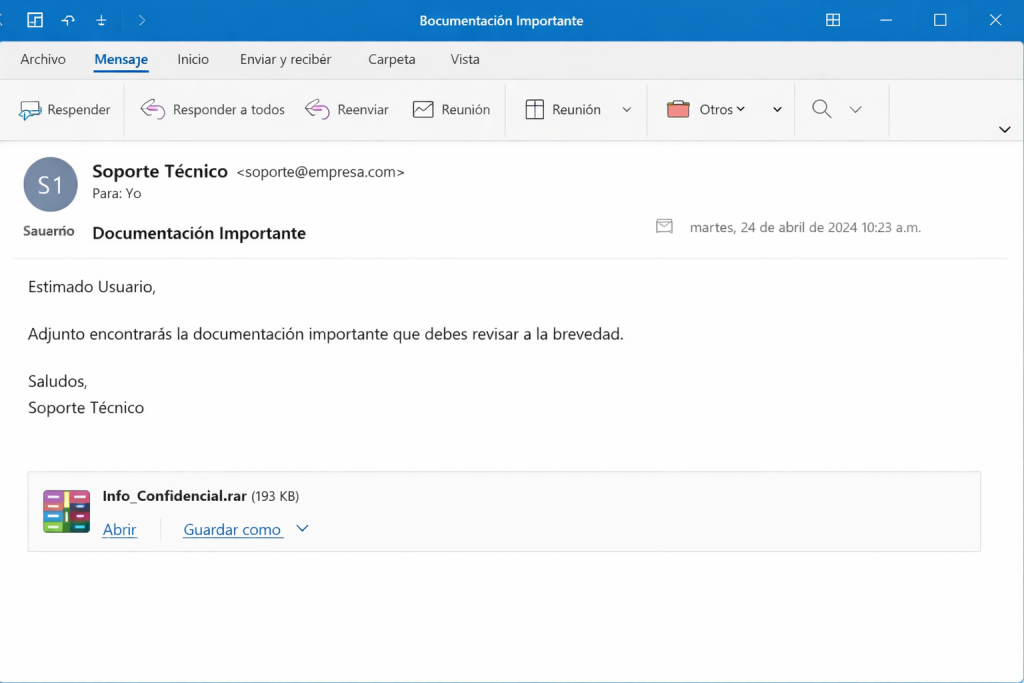This screenshot has height=683, width=1024.
Task: Expand the Reunión dropdown arrow
Action: point(627,110)
